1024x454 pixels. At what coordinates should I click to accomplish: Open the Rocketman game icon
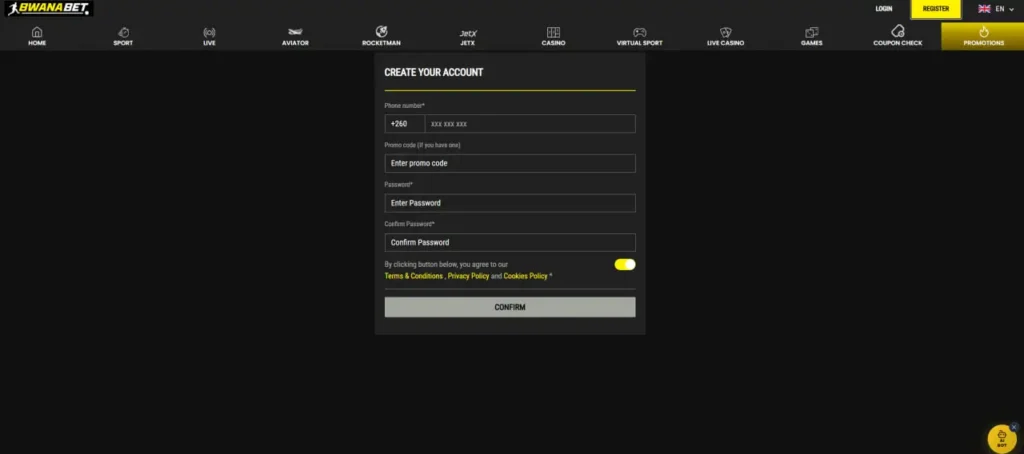pyautogui.click(x=381, y=31)
